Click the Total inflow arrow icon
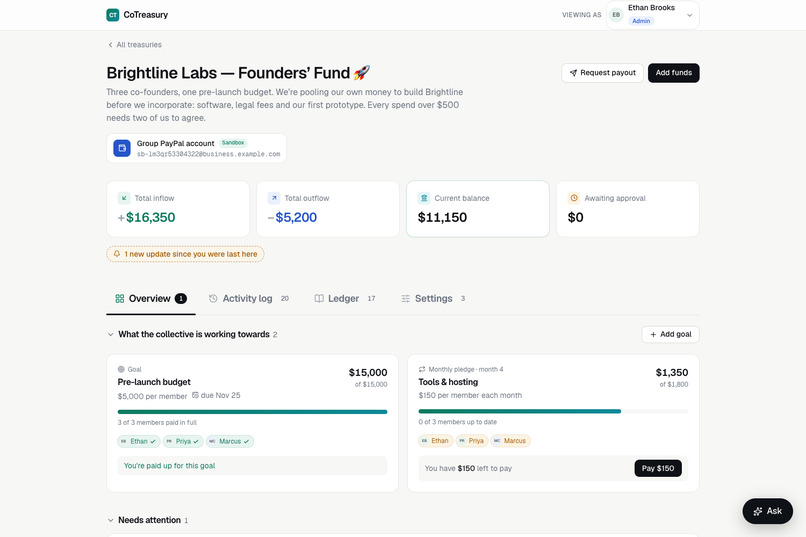The image size is (806, 537). [x=124, y=198]
